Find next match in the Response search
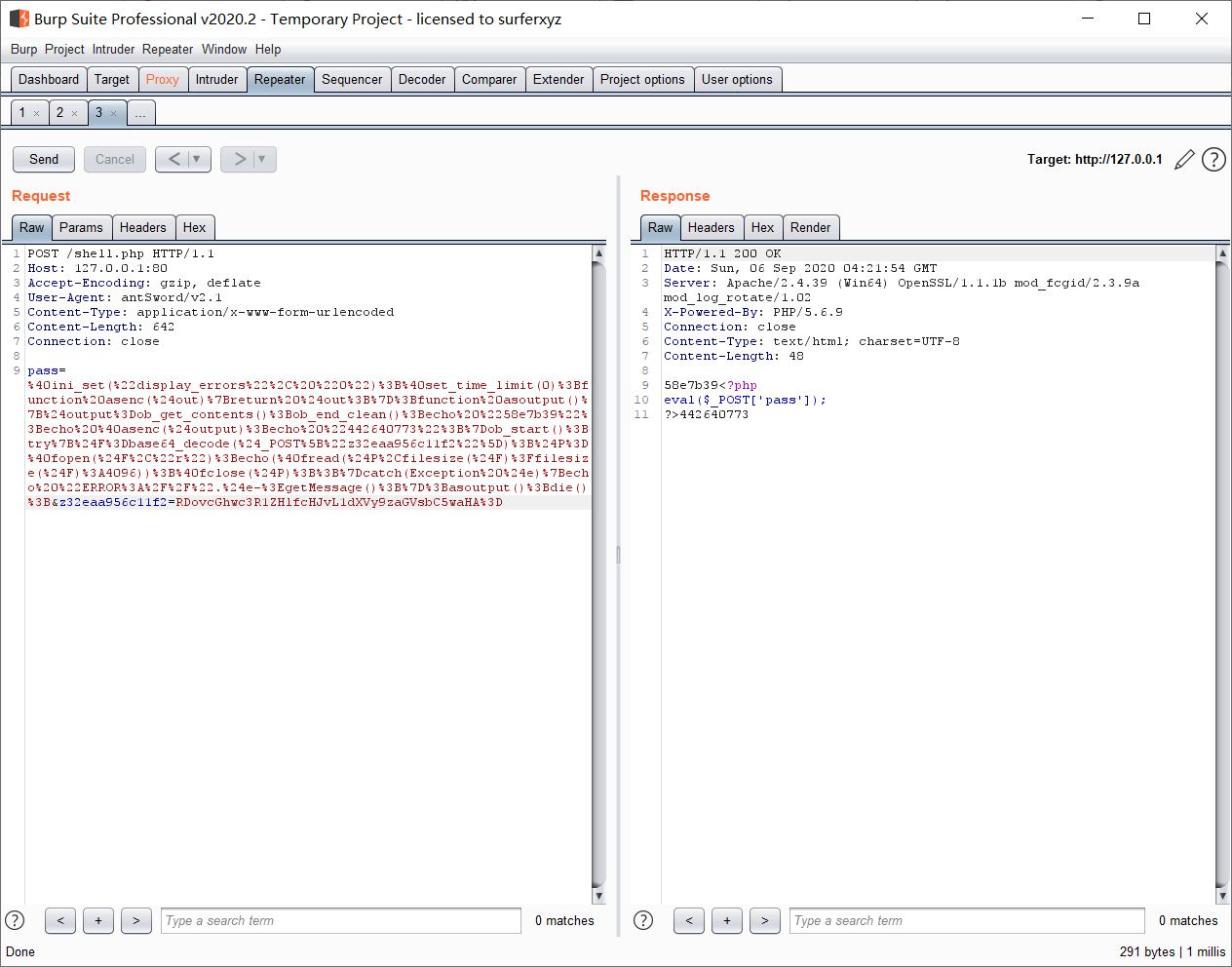Image resolution: width=1232 pixels, height=967 pixels. point(765,920)
